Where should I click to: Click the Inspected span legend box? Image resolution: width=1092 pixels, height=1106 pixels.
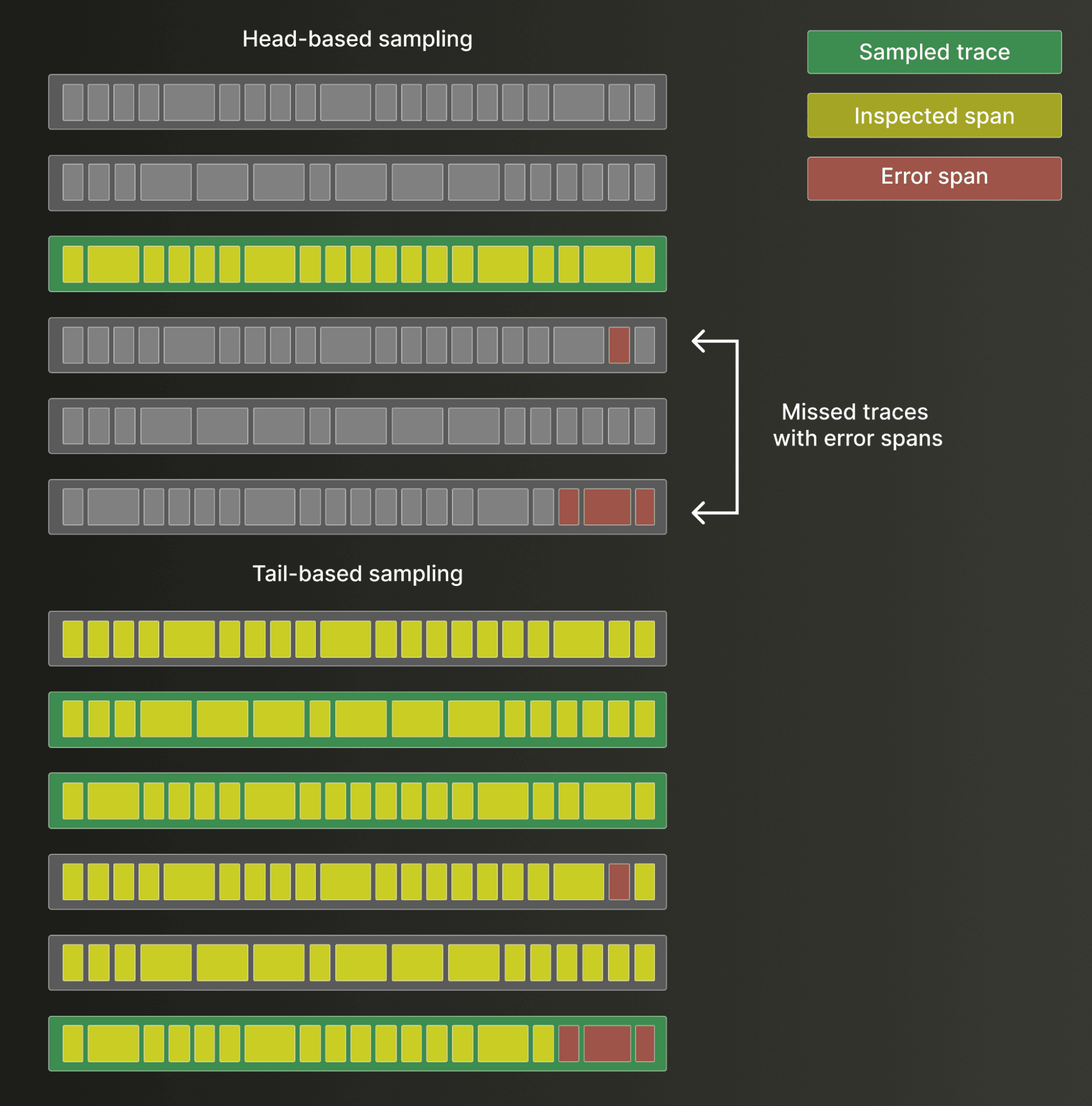[x=934, y=116]
